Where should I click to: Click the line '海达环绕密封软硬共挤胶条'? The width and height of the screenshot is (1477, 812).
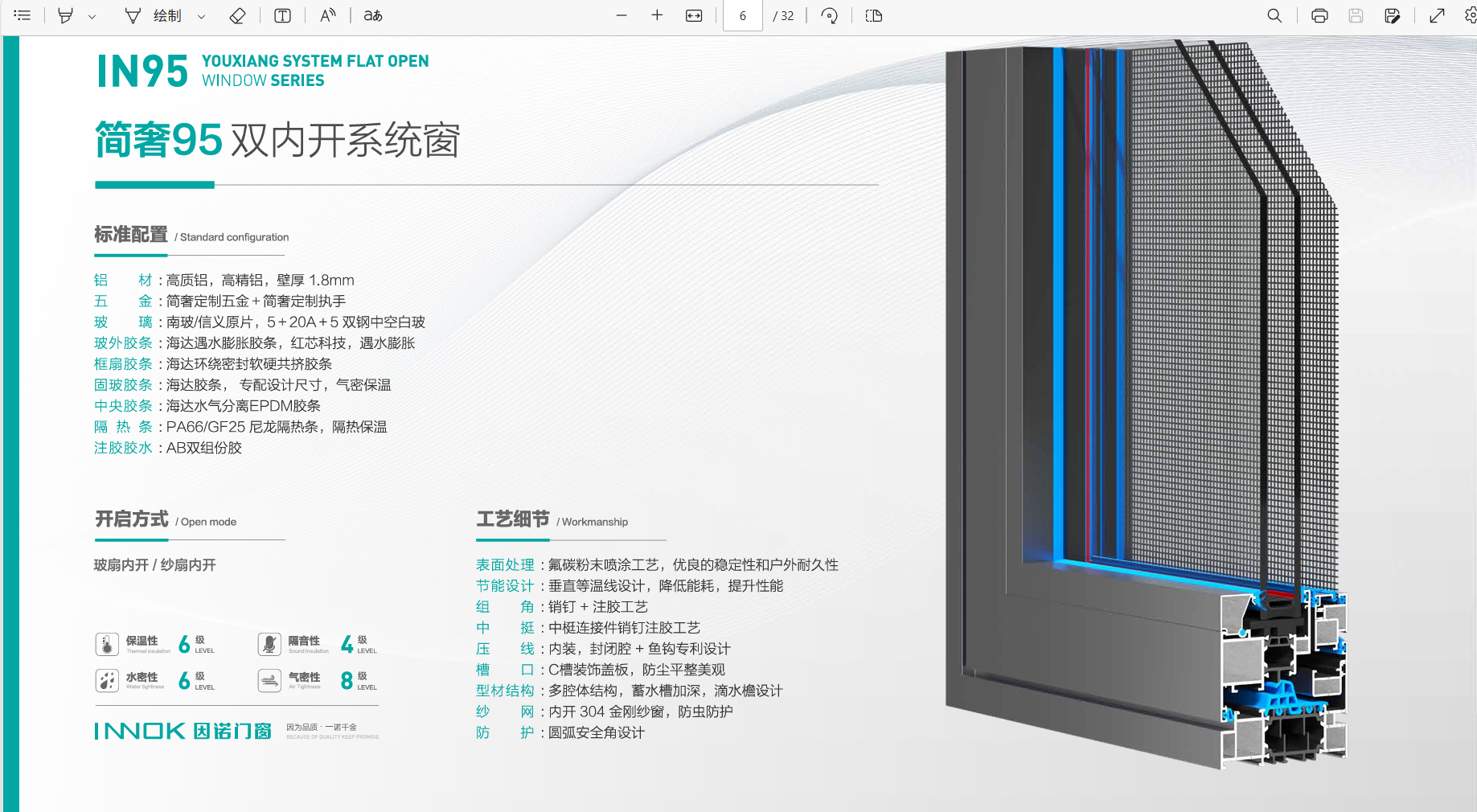249,363
